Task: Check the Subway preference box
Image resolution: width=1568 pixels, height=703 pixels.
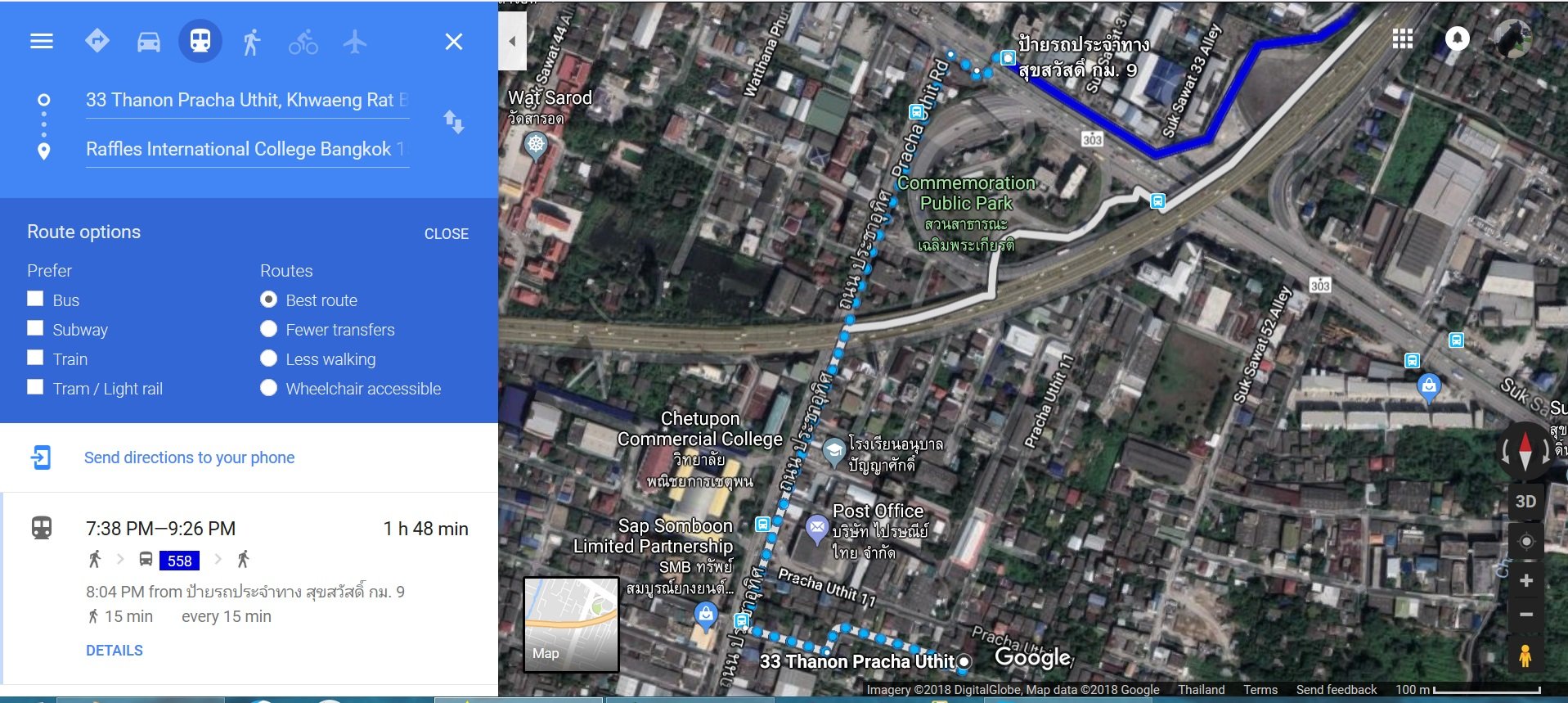Action: (35, 328)
